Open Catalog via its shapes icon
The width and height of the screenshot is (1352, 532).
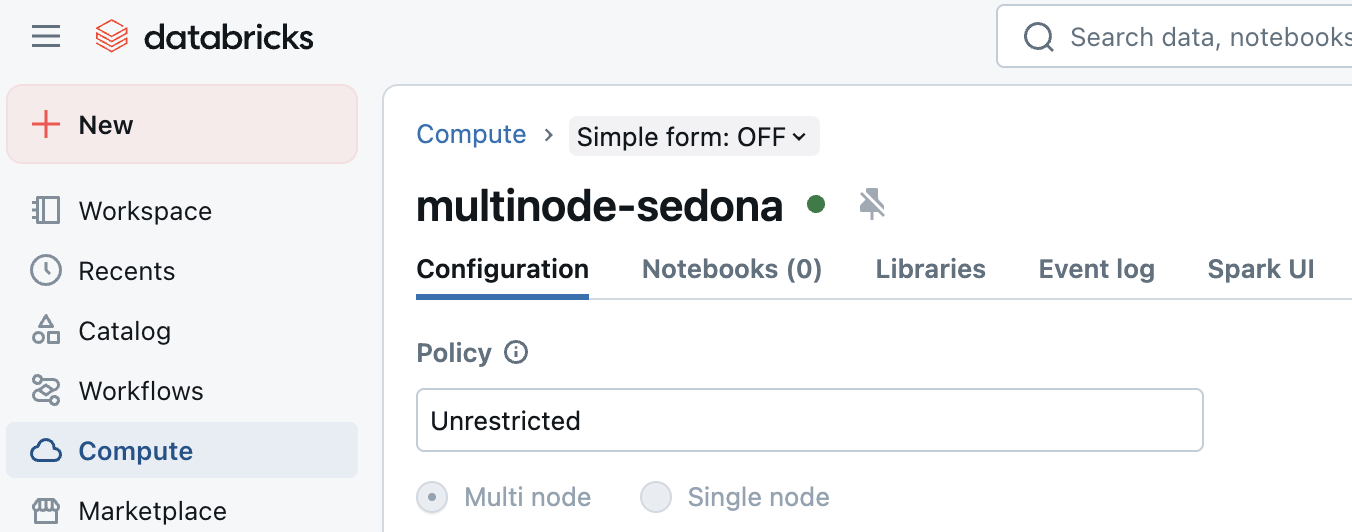coord(46,331)
